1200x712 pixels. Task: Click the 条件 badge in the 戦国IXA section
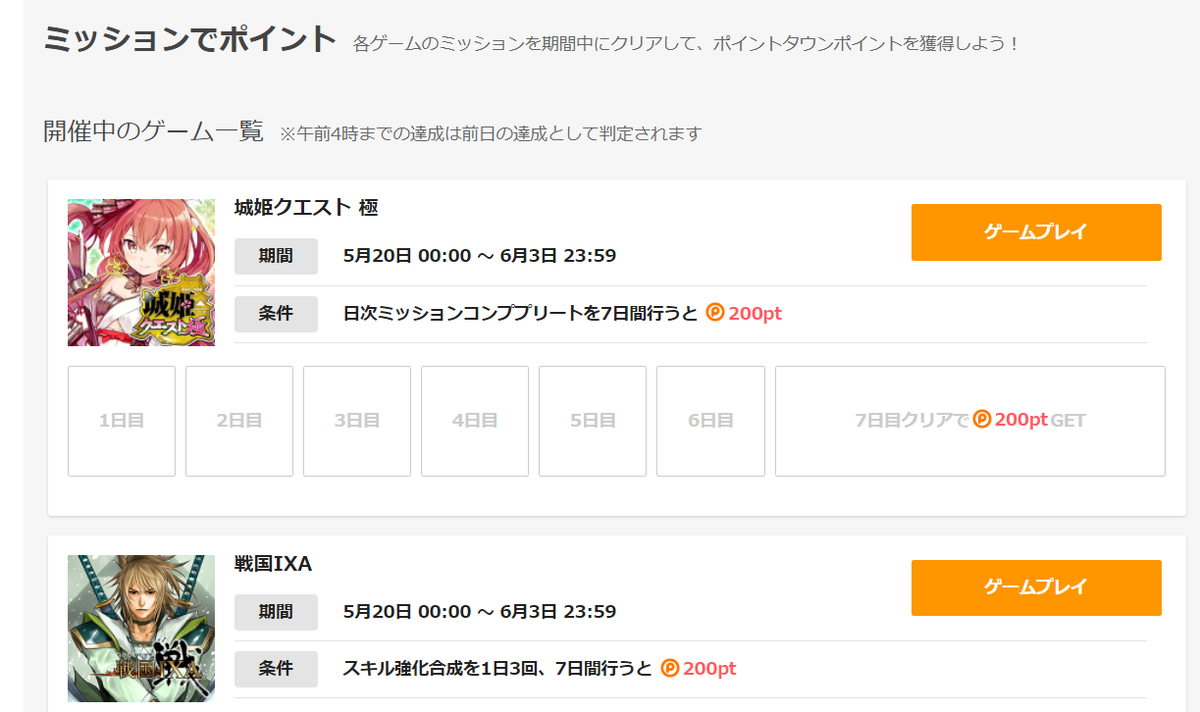tap(276, 669)
